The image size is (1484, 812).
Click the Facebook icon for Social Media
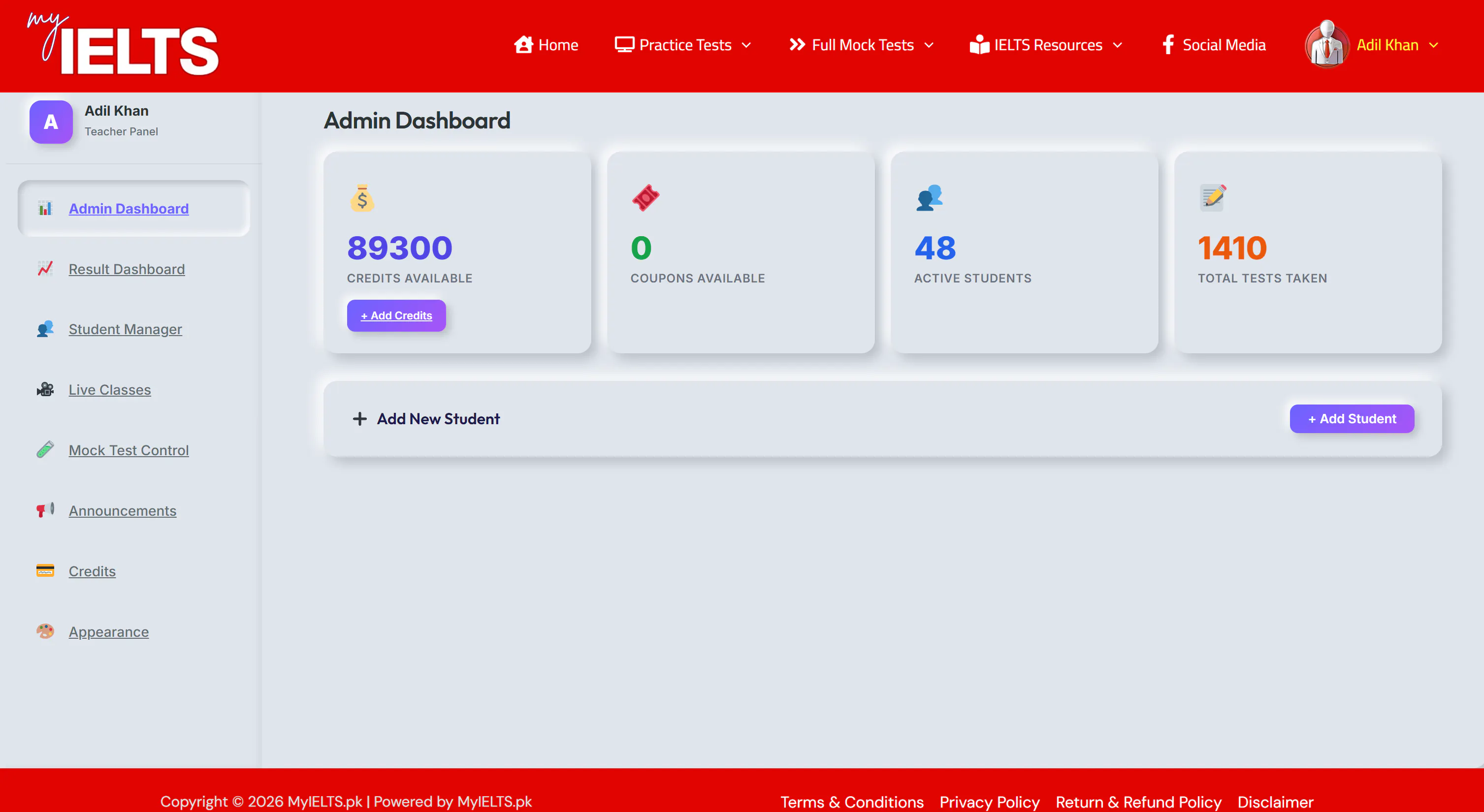coord(1168,44)
